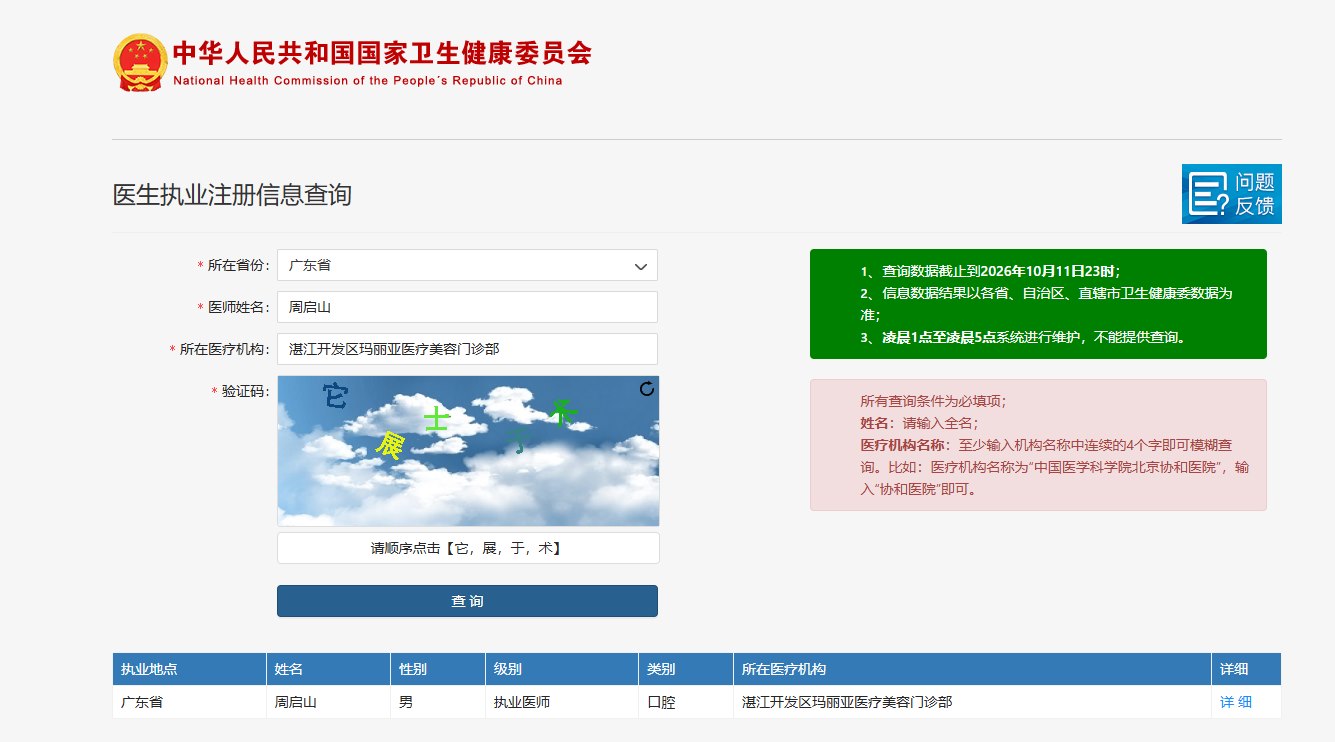The image size is (1335, 742).
Task: Click the English National Health Commission subtitle
Action: tap(368, 81)
